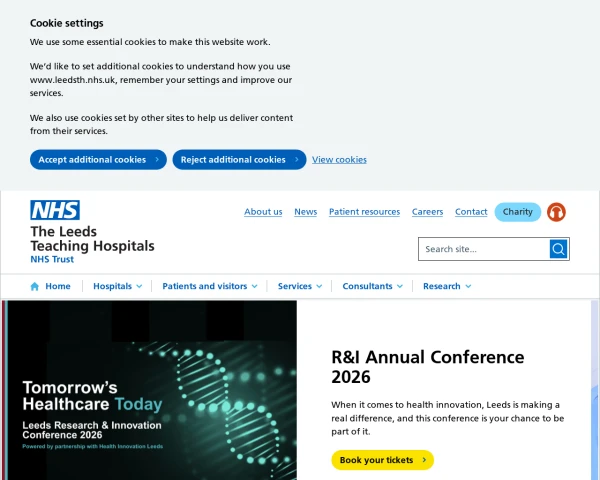Image resolution: width=600 pixels, height=480 pixels.
Task: Click the R&I Annual Conference 2026 heading
Action: [x=427, y=367]
